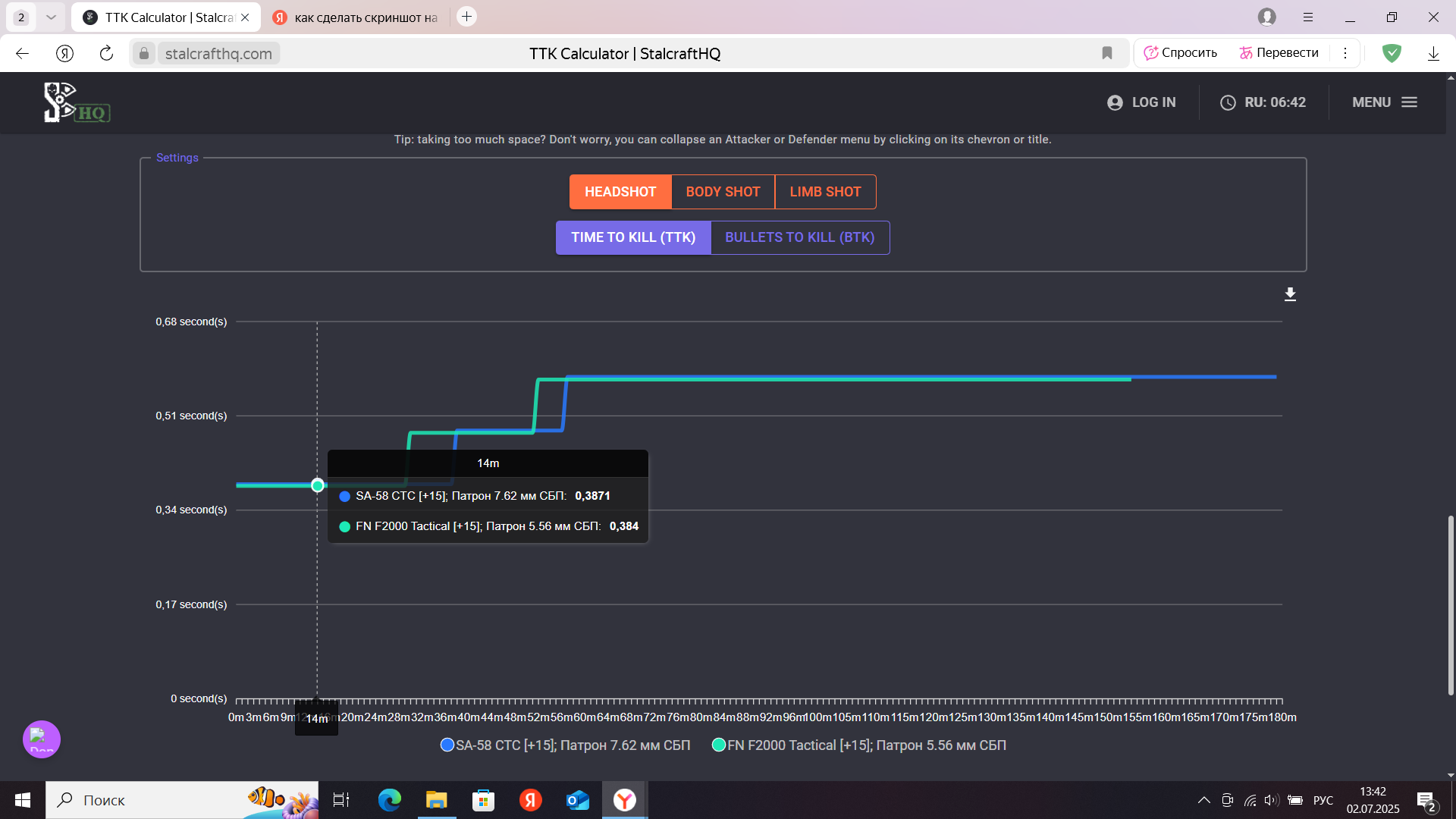1456x819 pixels.
Task: Open the LOG IN account button
Action: click(x=1141, y=102)
